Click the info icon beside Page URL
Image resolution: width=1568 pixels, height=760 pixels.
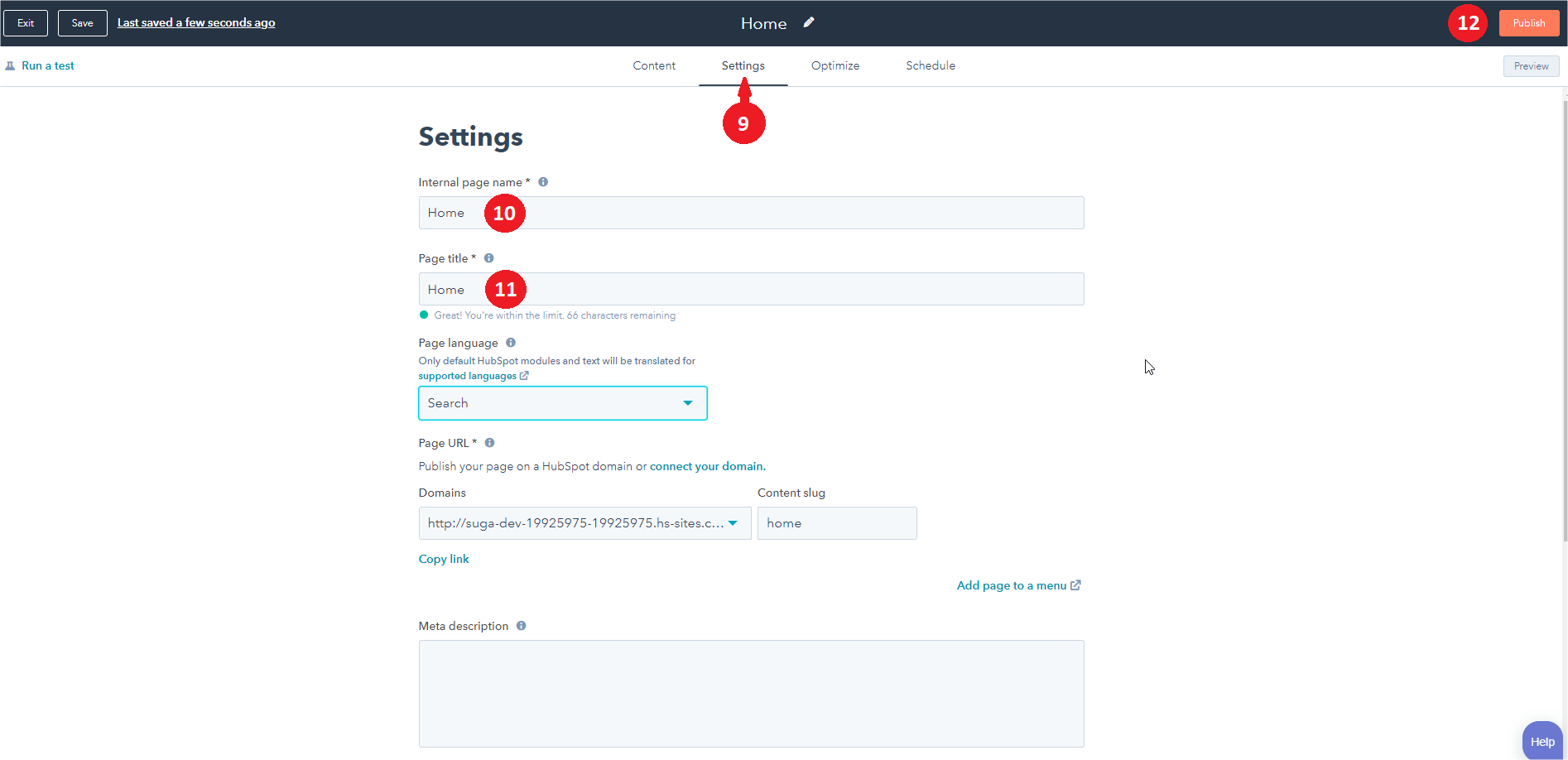[489, 443]
